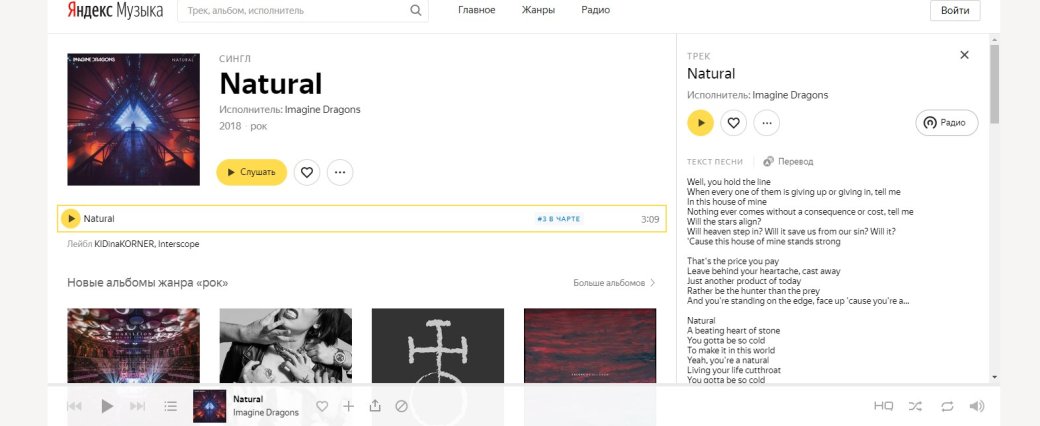Open the Yandex Music logo home link
Screen dimensions: 1040x426
tap(115, 10)
